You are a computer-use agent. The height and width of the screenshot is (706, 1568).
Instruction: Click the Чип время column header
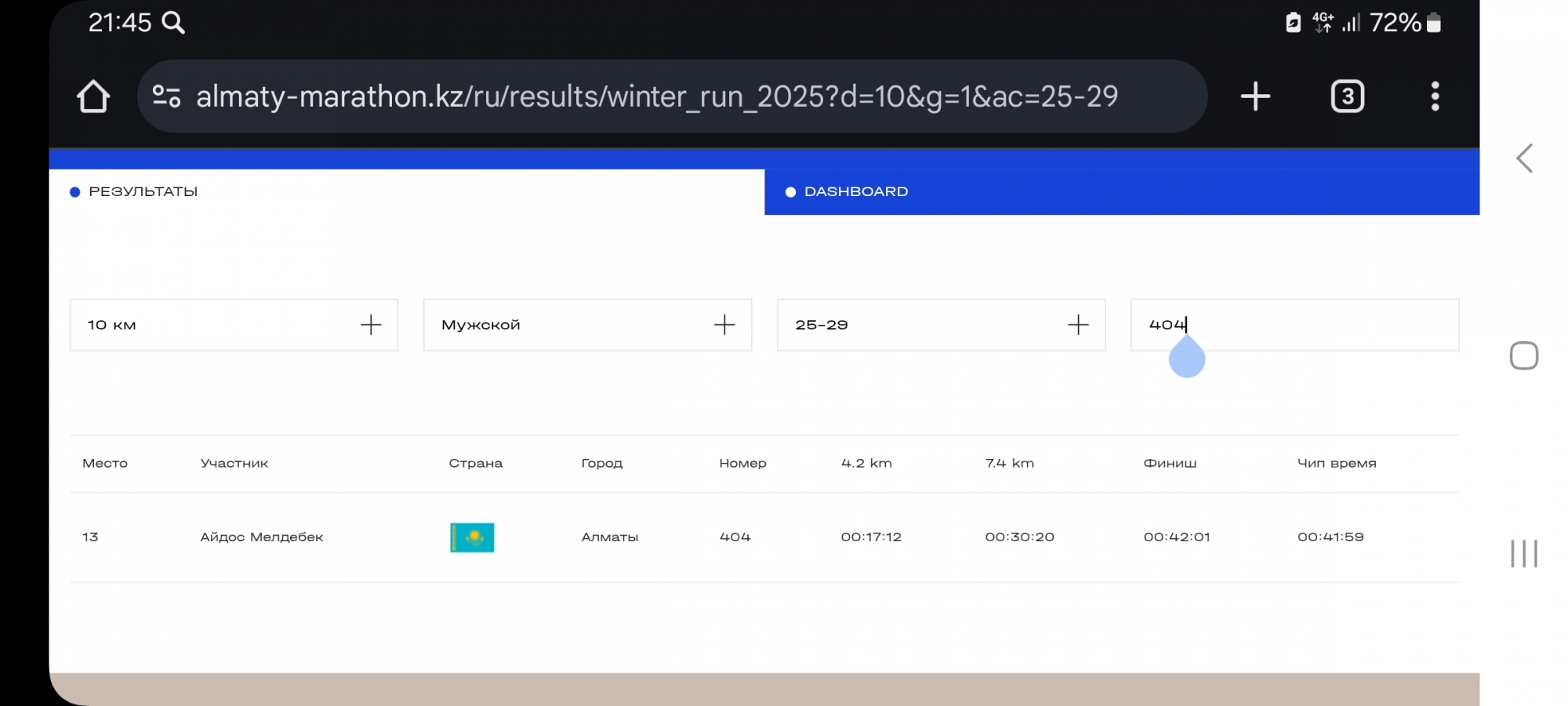(x=1336, y=464)
